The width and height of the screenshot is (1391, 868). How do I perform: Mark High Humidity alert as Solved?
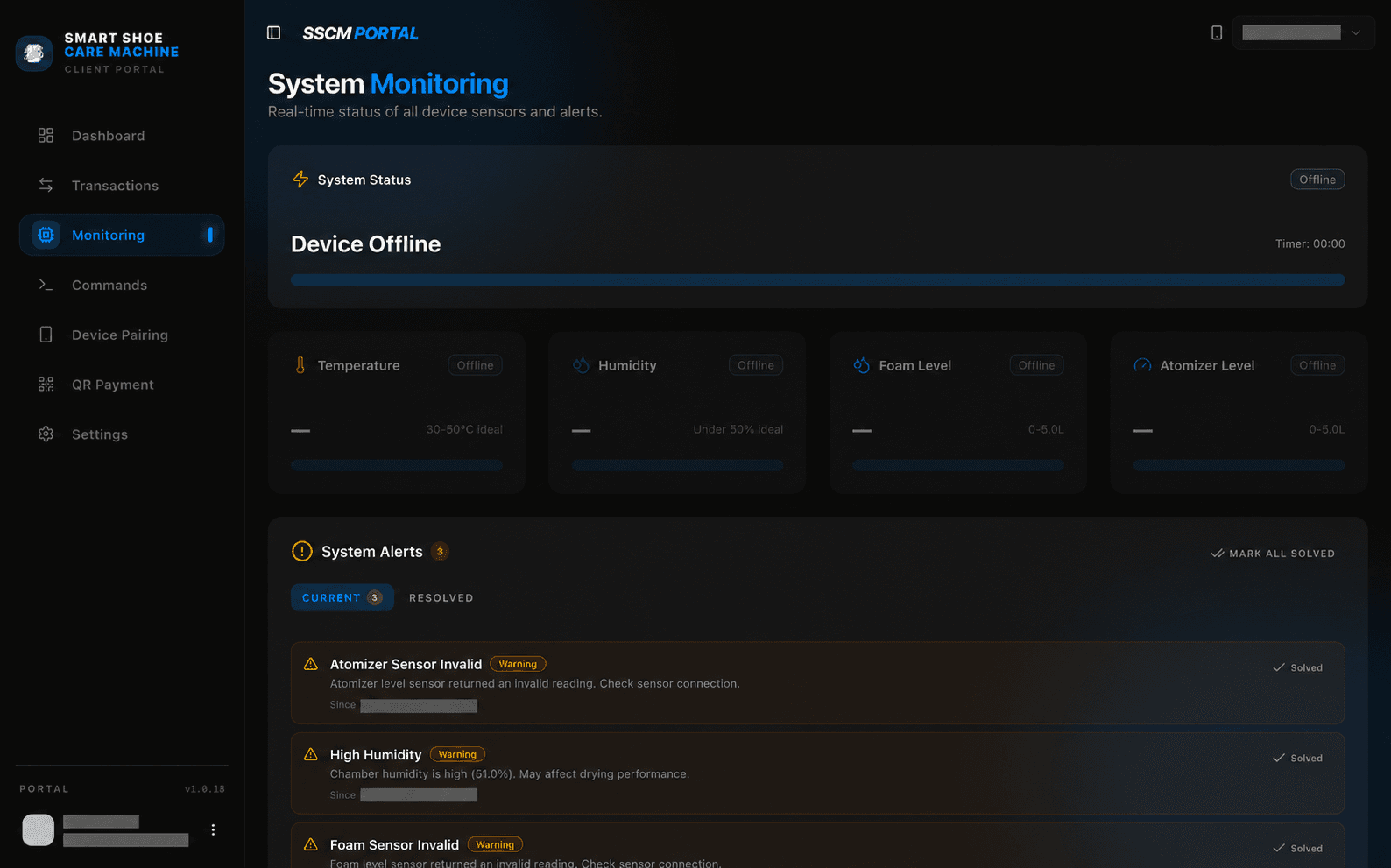1297,758
